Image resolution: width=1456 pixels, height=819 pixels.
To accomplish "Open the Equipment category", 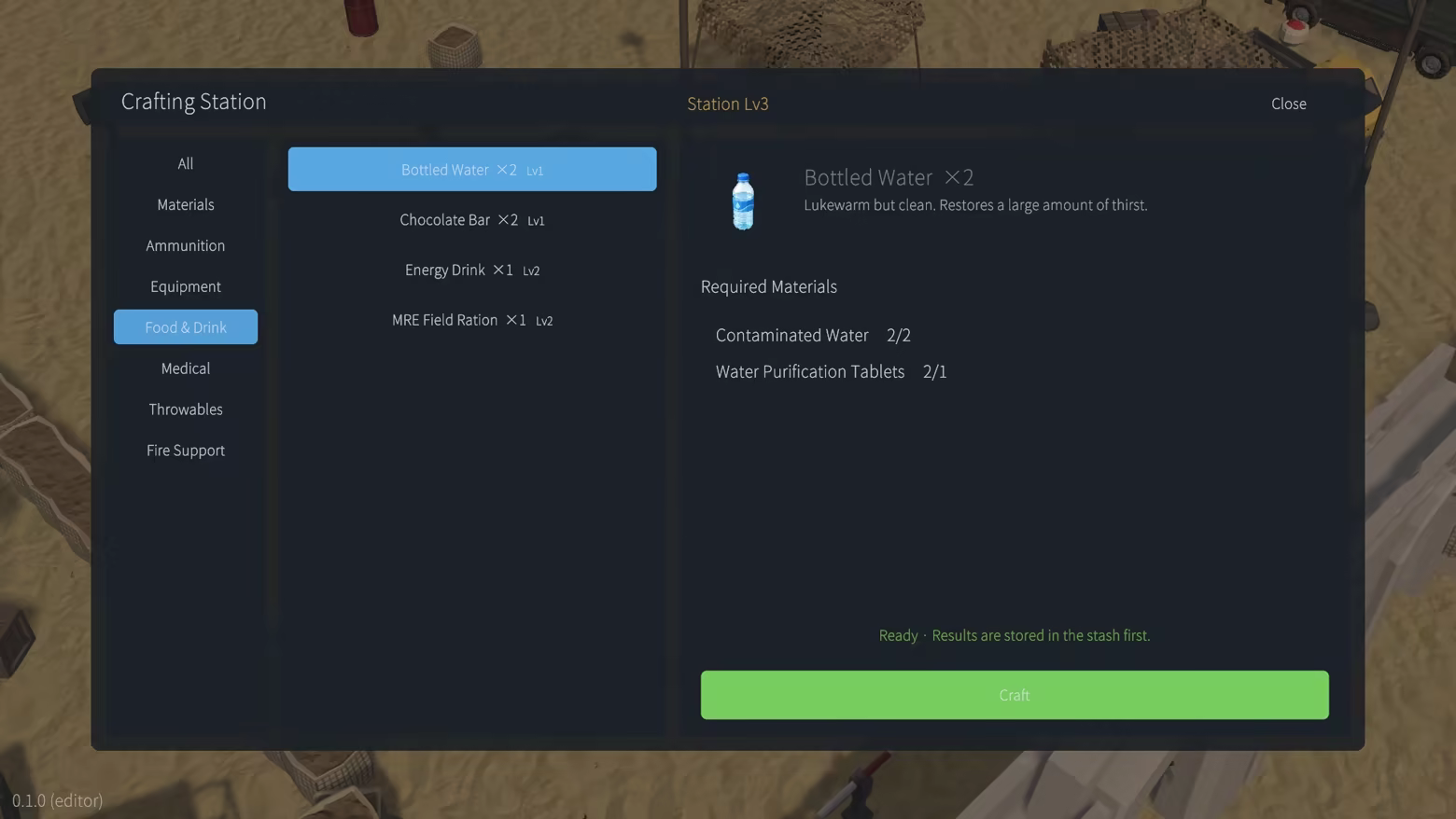I will click(x=186, y=286).
